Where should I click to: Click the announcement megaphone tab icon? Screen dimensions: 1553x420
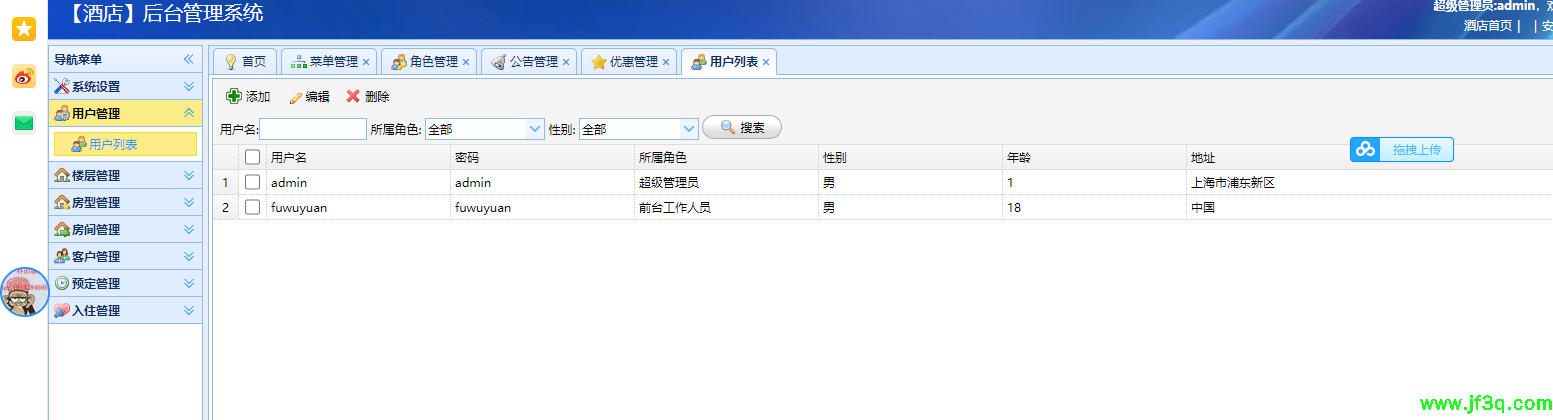[499, 62]
